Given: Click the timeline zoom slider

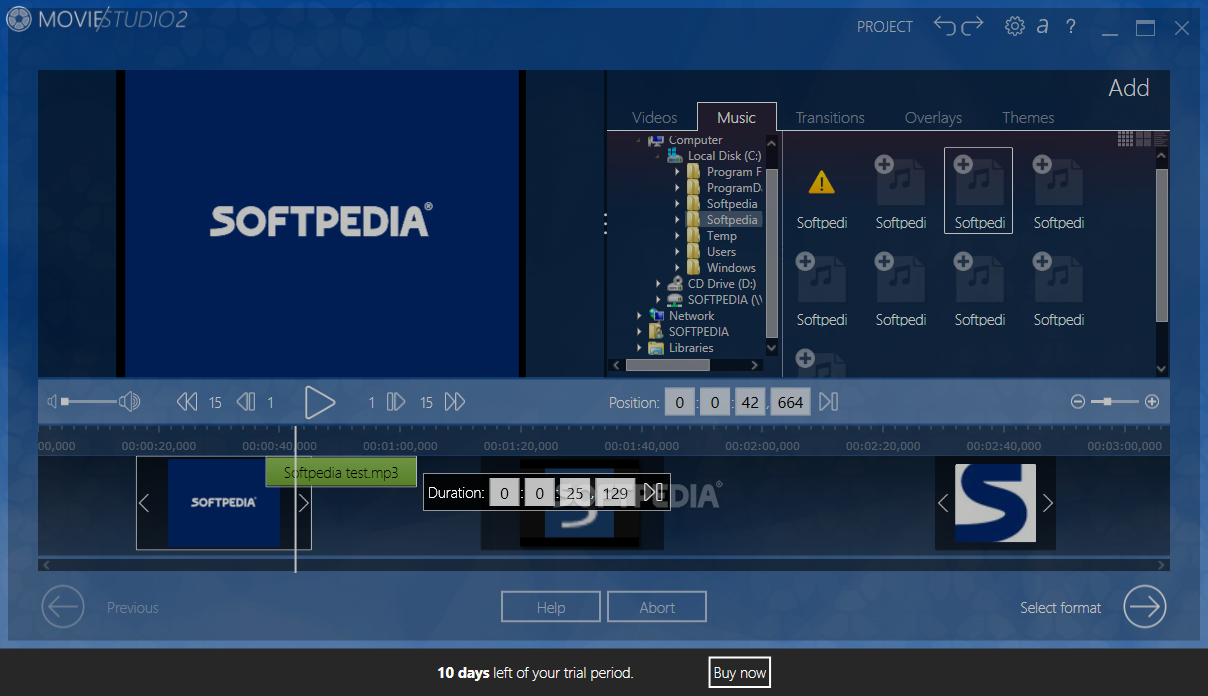Looking at the screenshot, I should point(1115,402).
